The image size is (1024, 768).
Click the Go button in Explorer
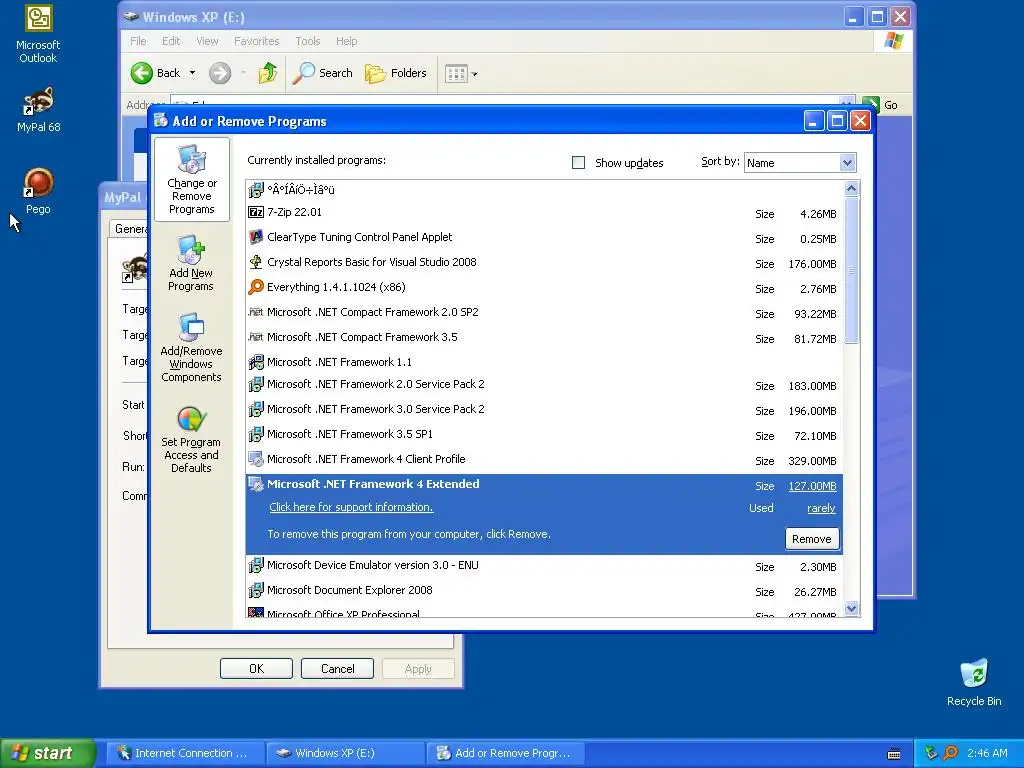(882, 104)
